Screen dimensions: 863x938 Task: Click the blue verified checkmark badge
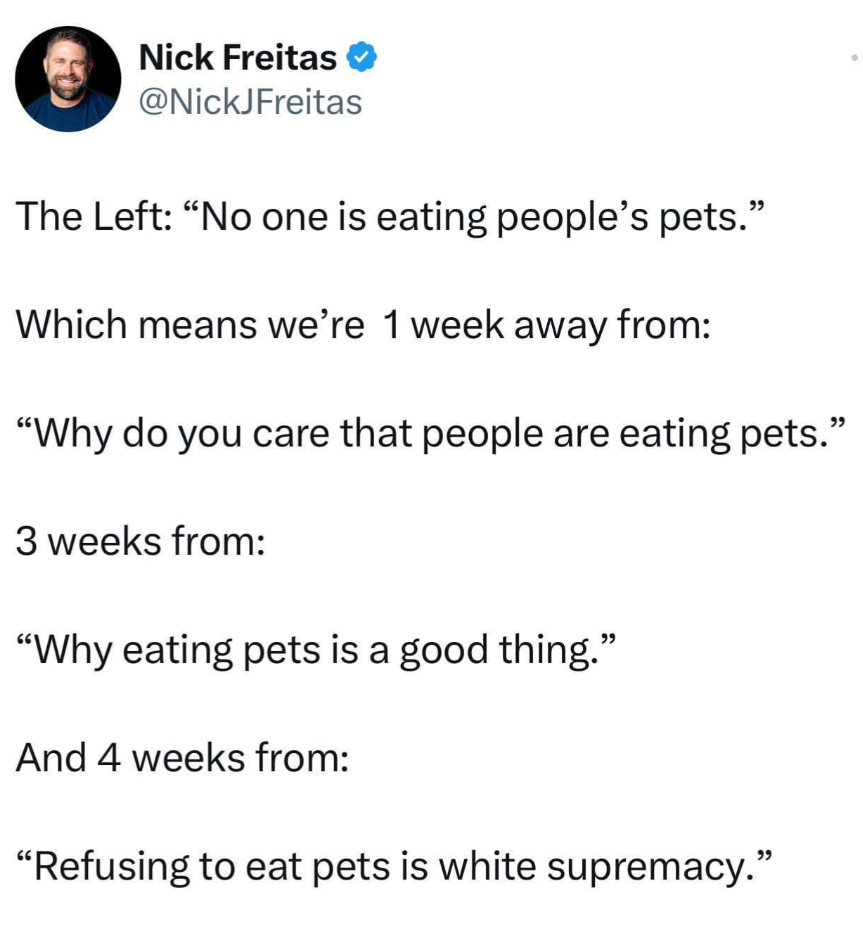361,58
